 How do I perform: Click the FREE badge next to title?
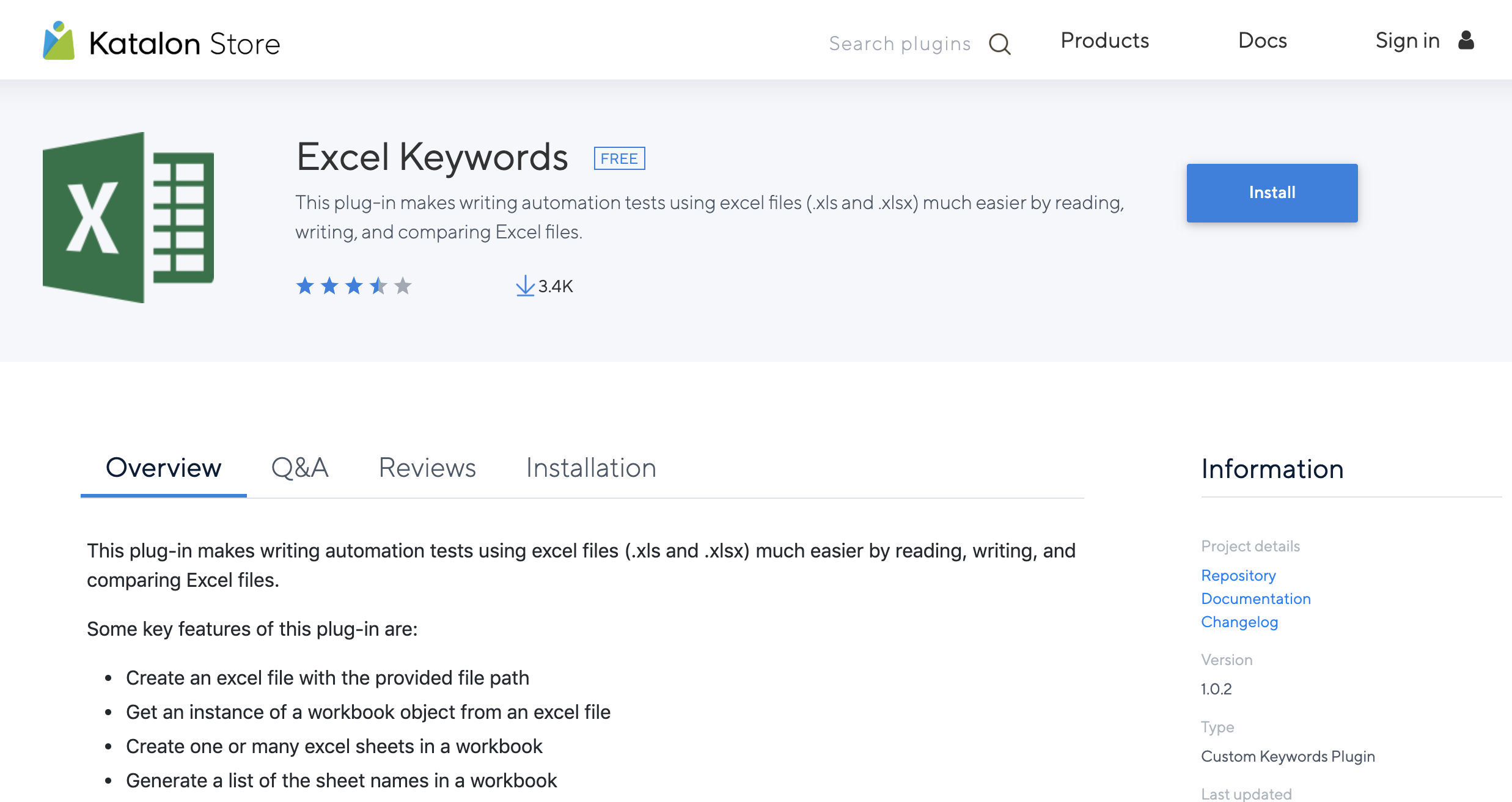pyautogui.click(x=619, y=158)
